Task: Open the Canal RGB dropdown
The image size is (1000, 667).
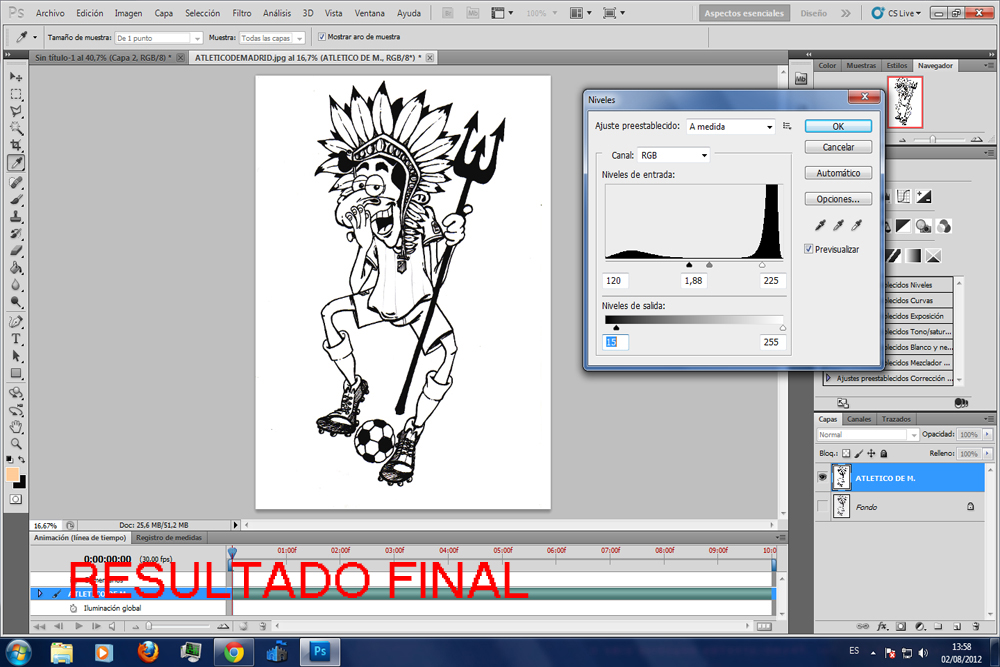Action: 673,155
